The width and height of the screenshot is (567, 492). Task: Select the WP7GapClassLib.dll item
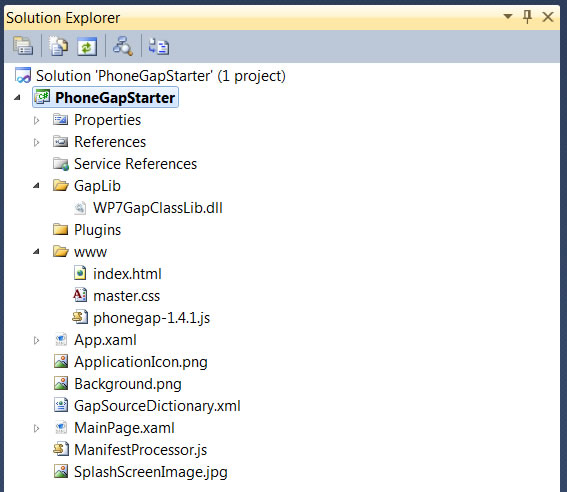click(x=158, y=208)
